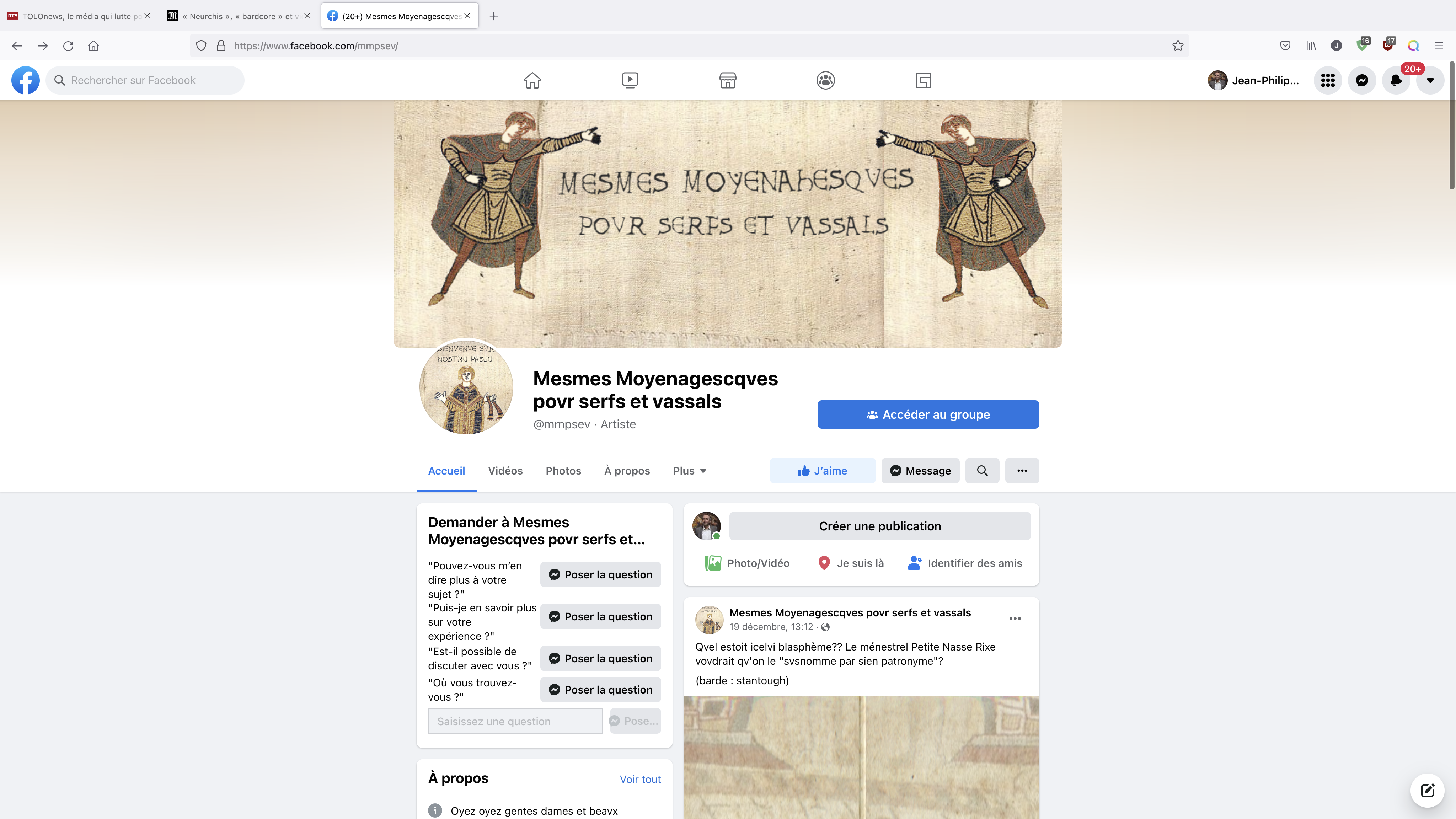Open the Firefox hamburger menu
This screenshot has width=1456, height=819.
click(x=1439, y=46)
